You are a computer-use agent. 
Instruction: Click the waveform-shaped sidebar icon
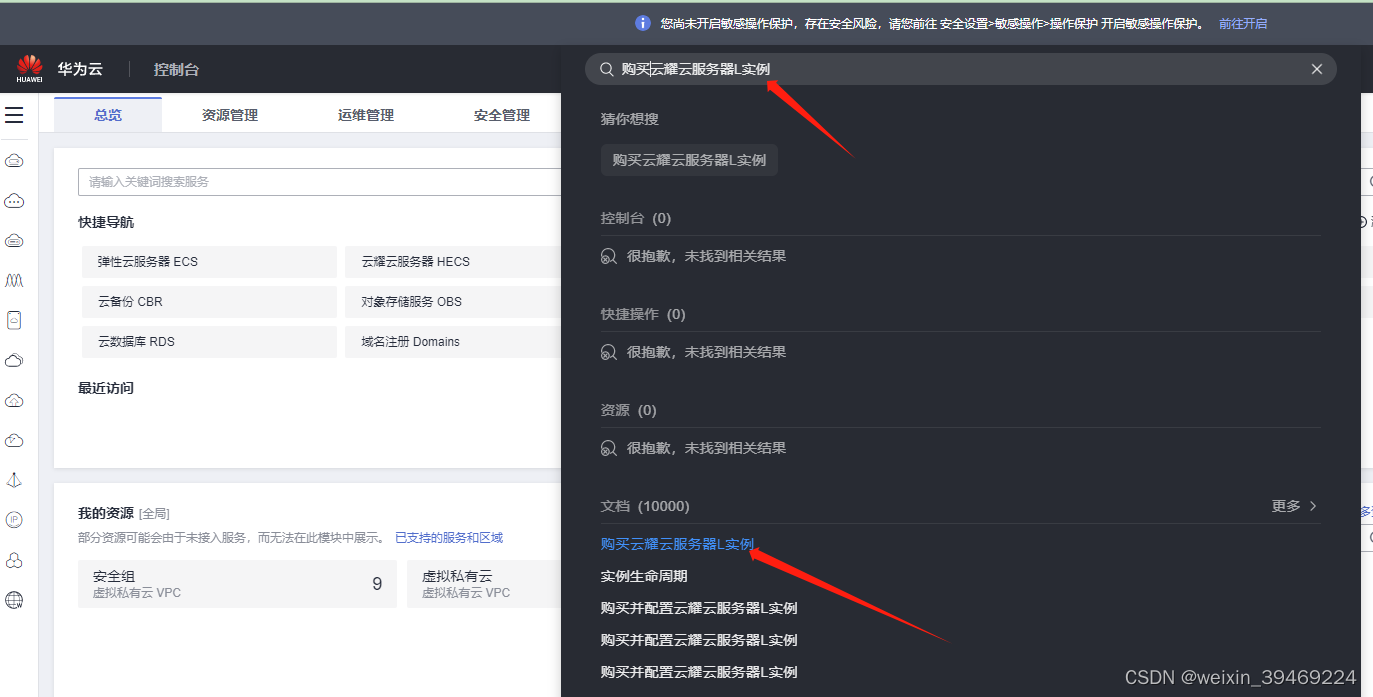point(14,280)
